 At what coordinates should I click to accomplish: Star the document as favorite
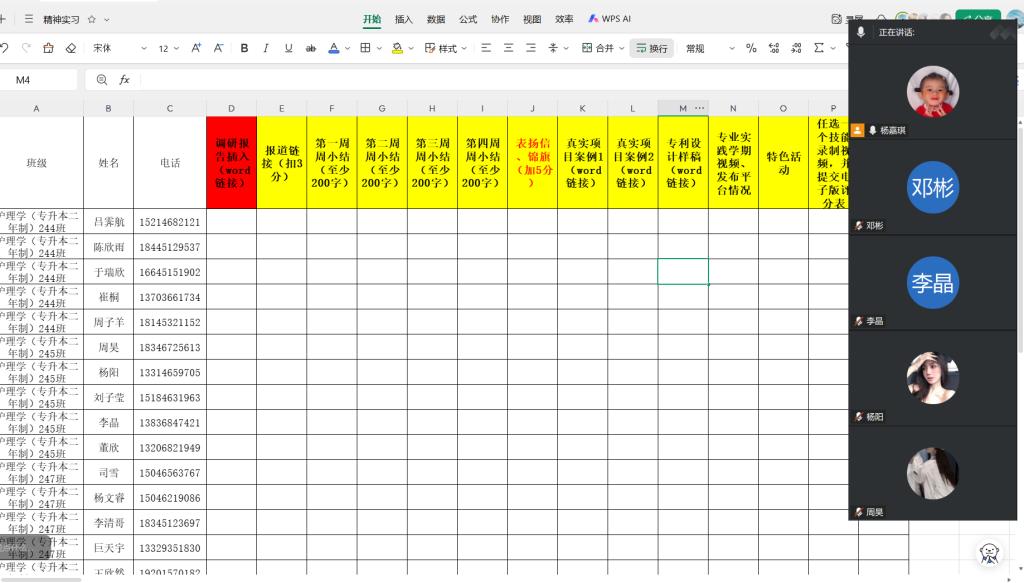[x=92, y=19]
